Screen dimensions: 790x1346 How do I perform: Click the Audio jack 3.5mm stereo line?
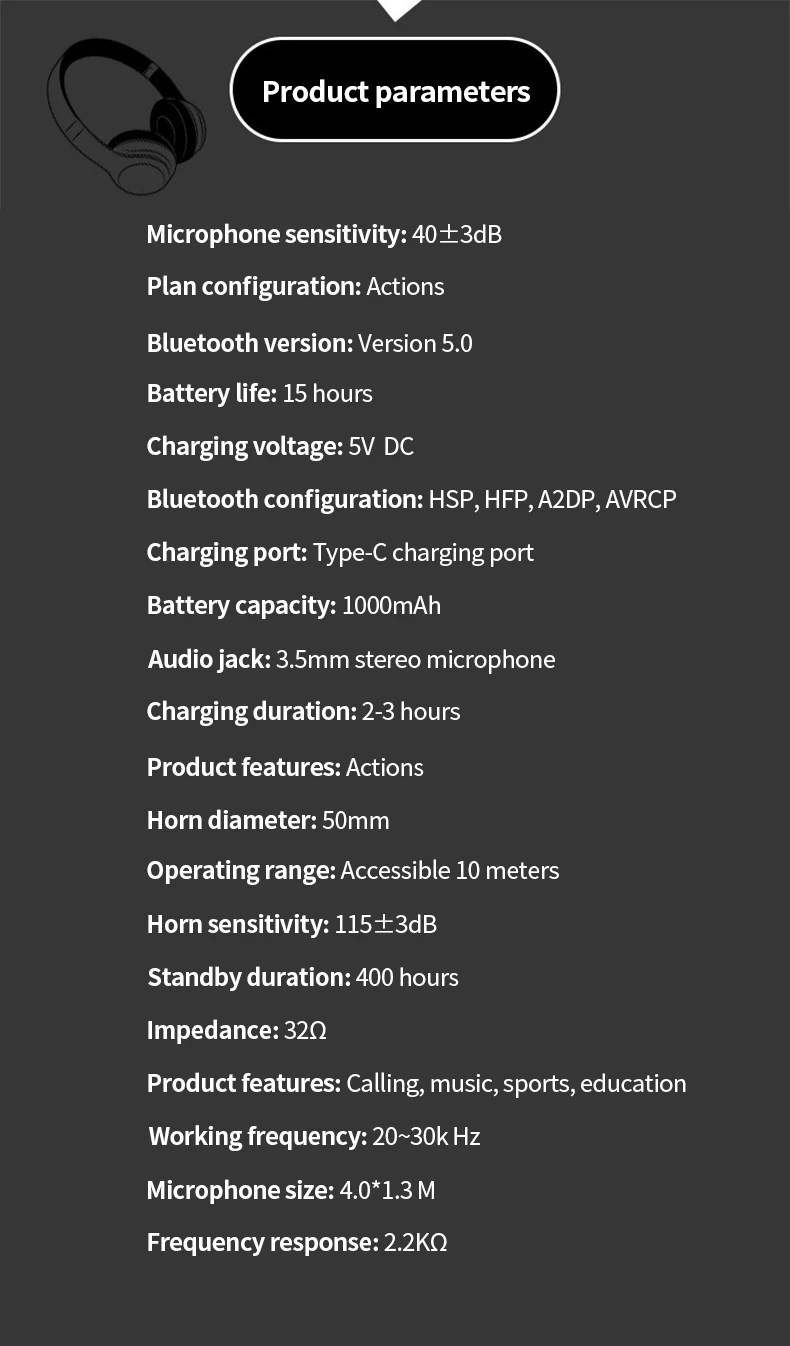tap(351, 660)
